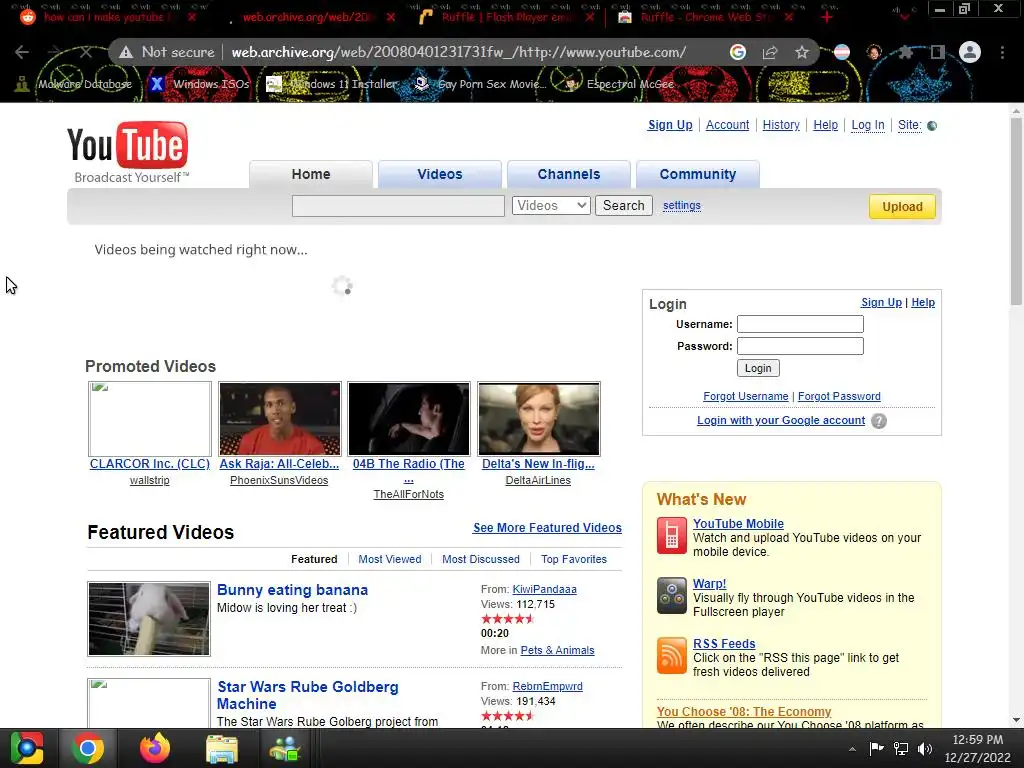1024x768 pixels.
Task: Open the Windows ISOs bookmark
Action: 200,84
